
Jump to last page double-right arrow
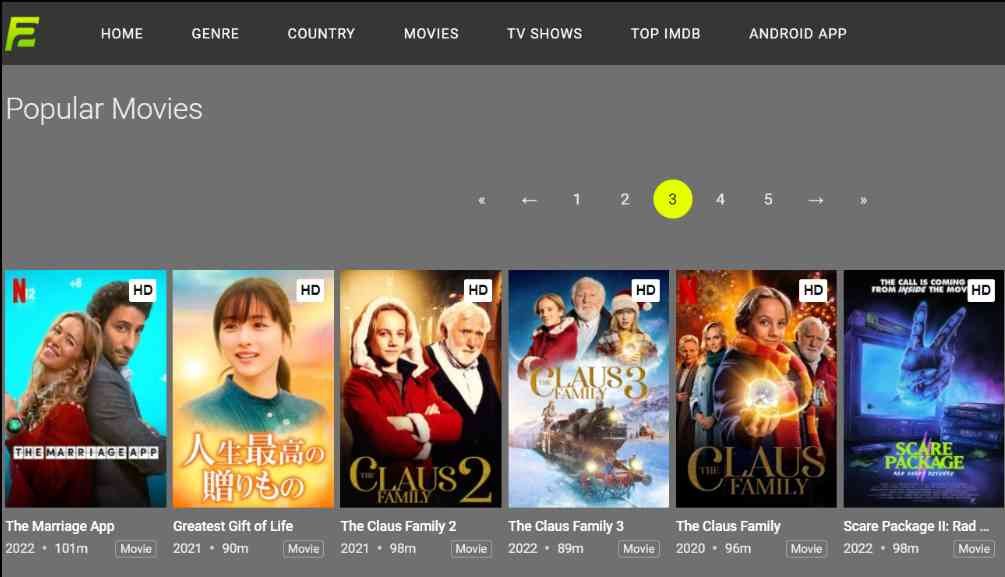tap(863, 200)
